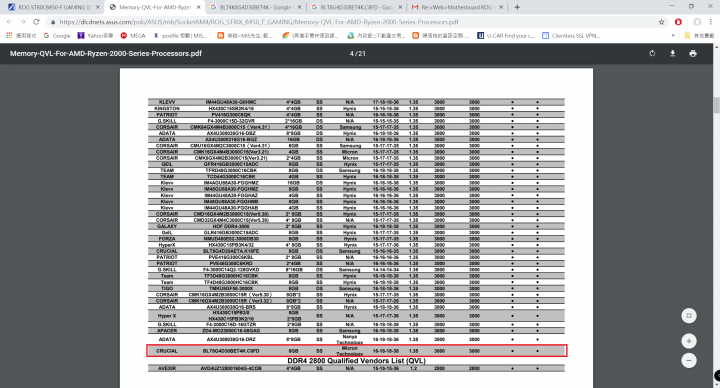Click CRUCIAL in the highlighted row

coord(167,351)
